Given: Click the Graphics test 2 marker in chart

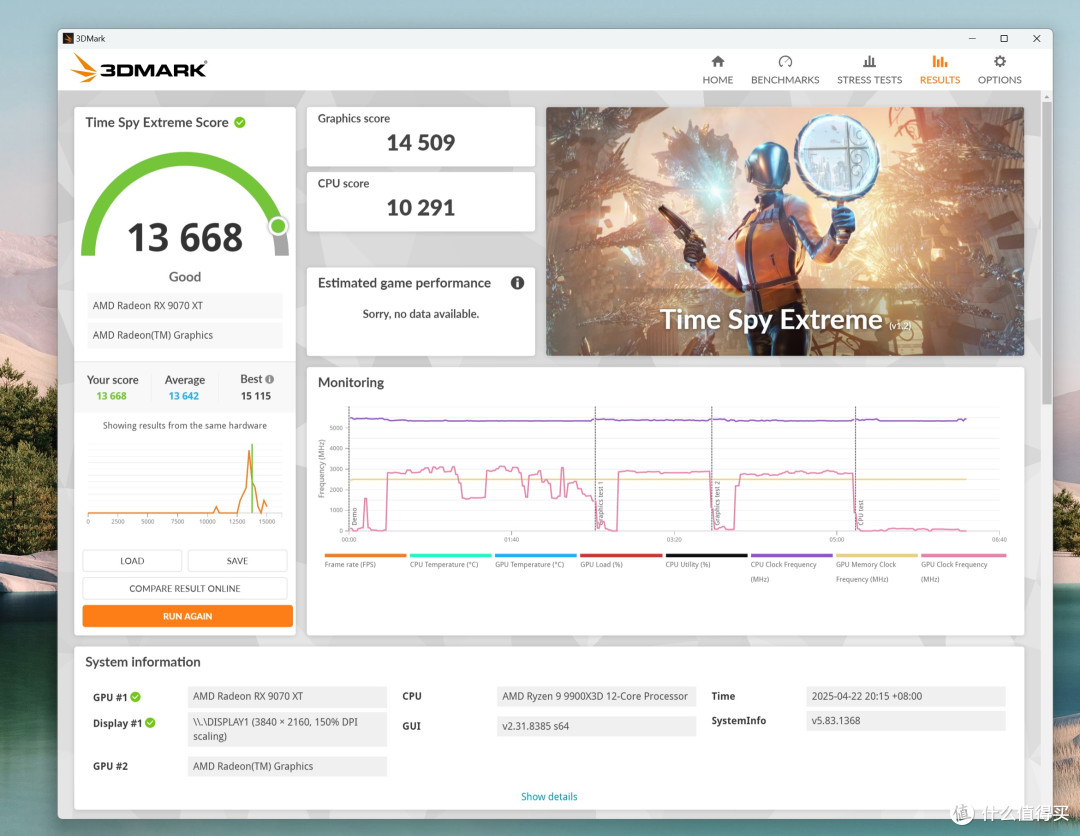Looking at the screenshot, I should (717, 504).
